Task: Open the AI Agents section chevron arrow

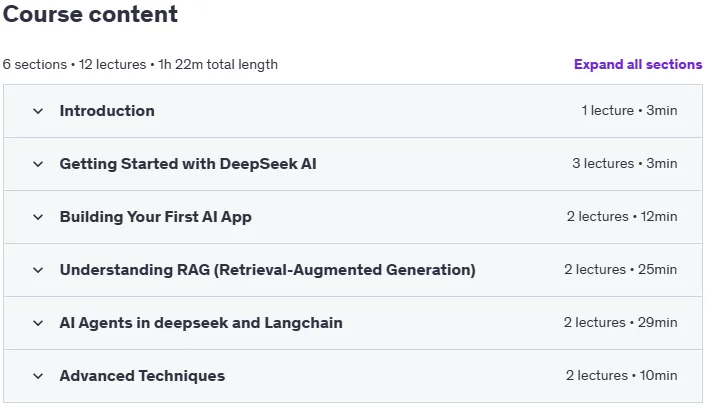Action: (x=38, y=323)
